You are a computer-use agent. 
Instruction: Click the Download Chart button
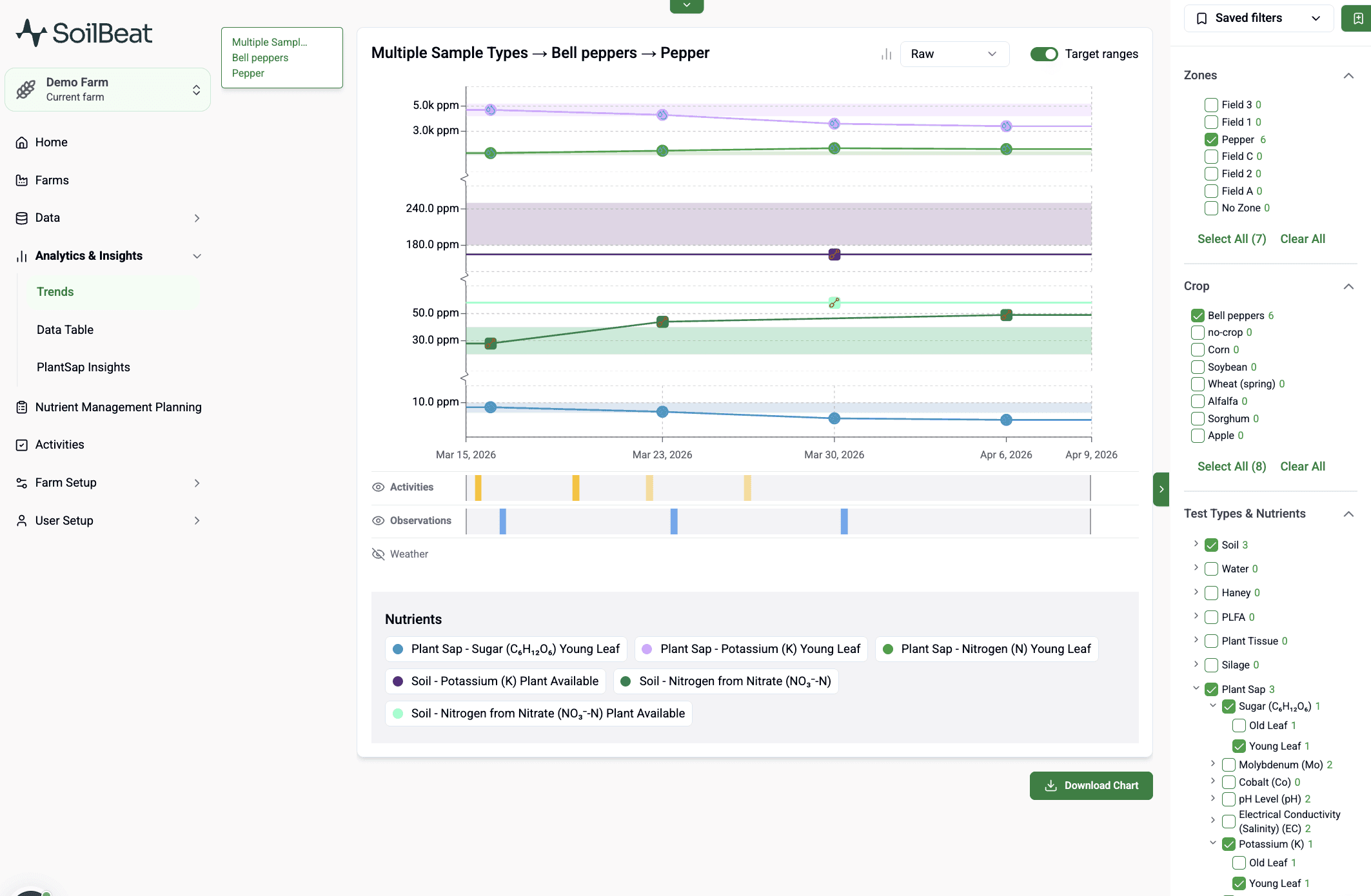1090,786
